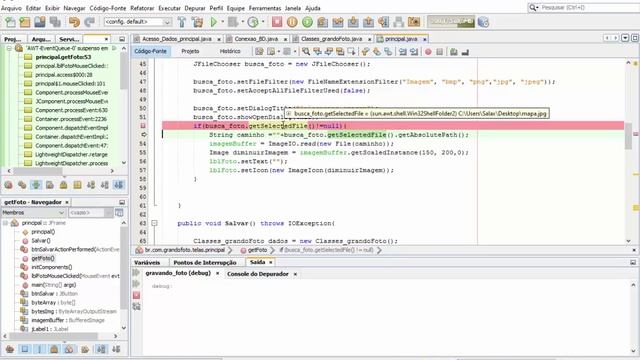The image size is (640, 360).
Task: Toggle the Show Static Members filter in Navegador
Action: tap(40, 349)
